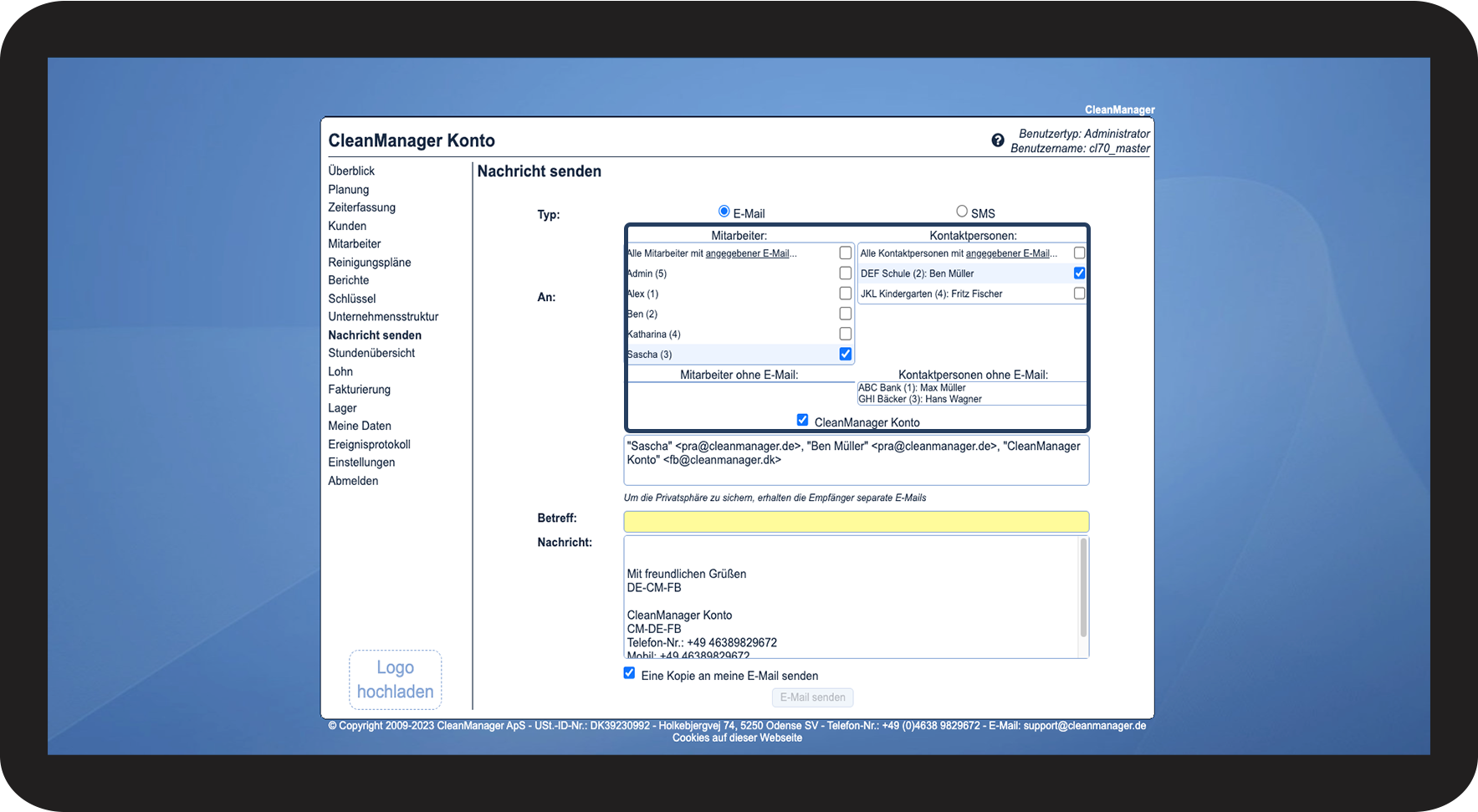
Task: Click into the yellow Betreff field
Action: [856, 522]
